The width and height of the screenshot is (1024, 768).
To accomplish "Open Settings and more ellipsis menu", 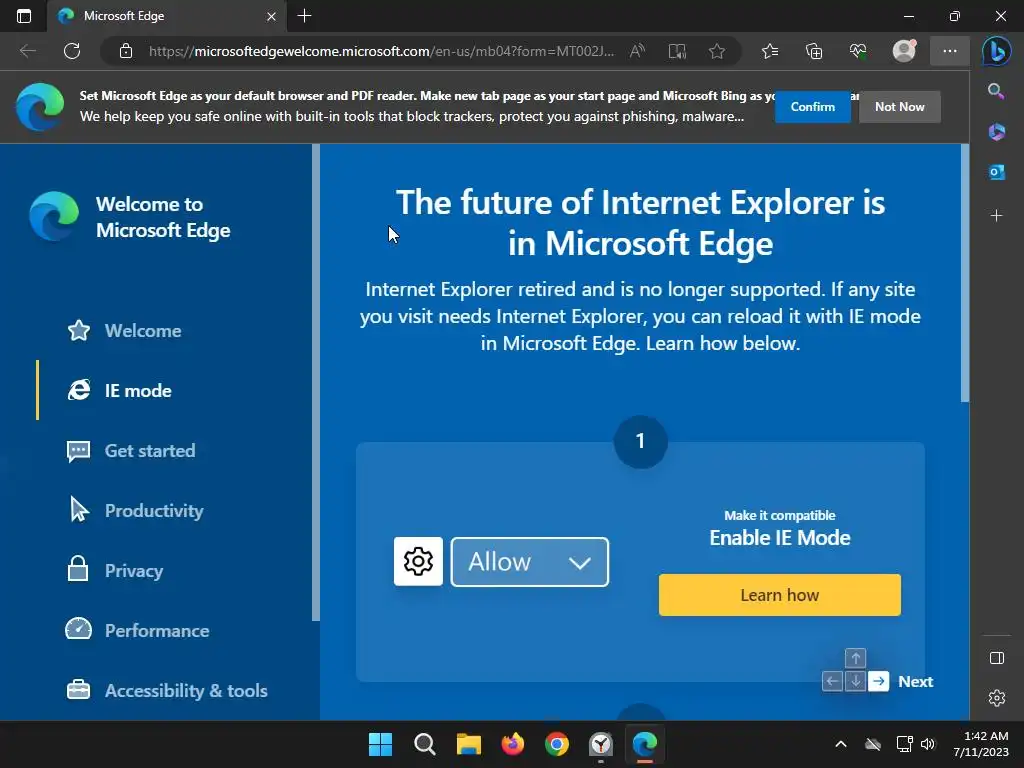I will coord(950,51).
